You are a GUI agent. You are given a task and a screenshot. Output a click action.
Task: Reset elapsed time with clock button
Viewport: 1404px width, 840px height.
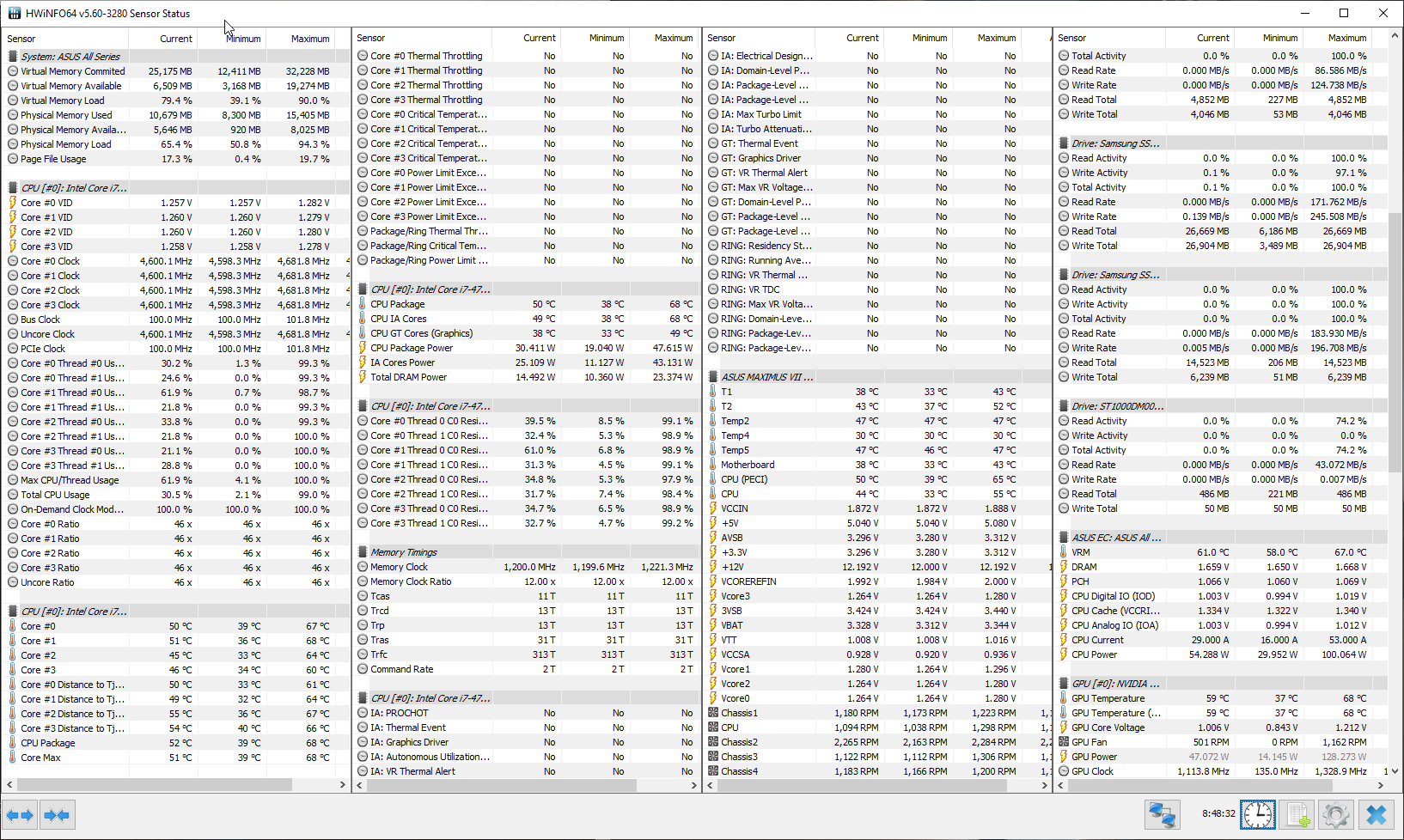click(1258, 814)
